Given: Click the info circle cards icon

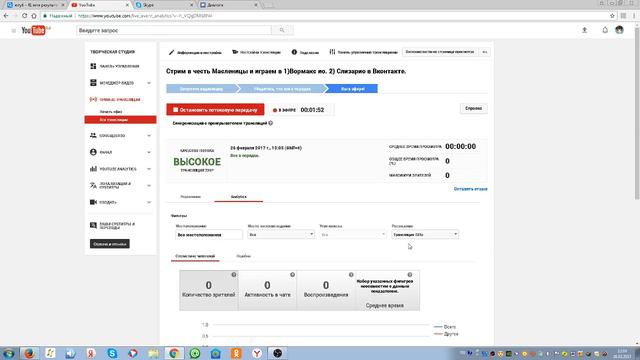Looking at the screenshot, I should coord(294,52).
